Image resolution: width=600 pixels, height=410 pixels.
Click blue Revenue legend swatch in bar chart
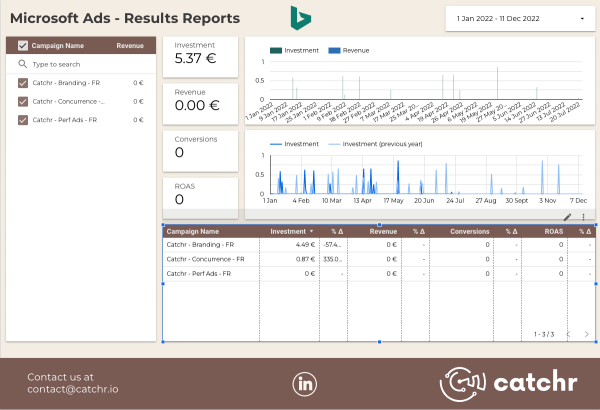tap(334, 51)
